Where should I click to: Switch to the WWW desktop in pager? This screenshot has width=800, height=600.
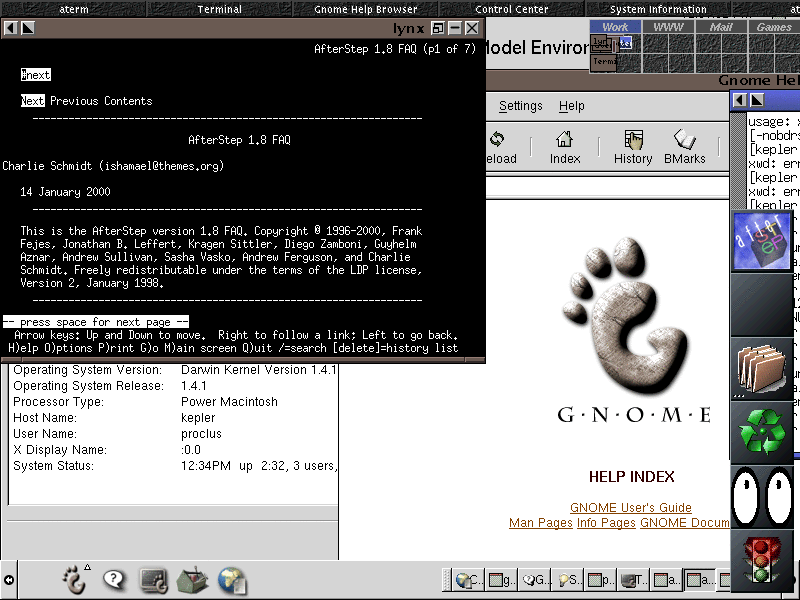(668, 27)
